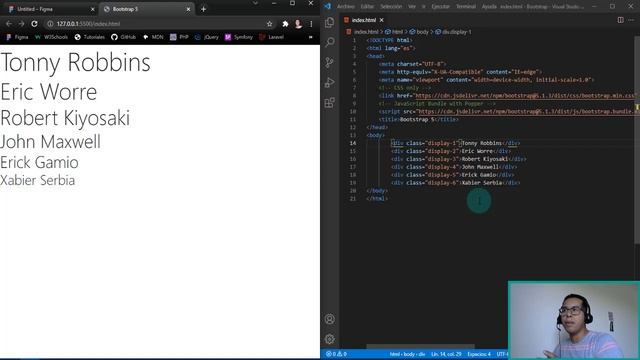
Task: Click html • body • div status entry
Action: point(407,354)
